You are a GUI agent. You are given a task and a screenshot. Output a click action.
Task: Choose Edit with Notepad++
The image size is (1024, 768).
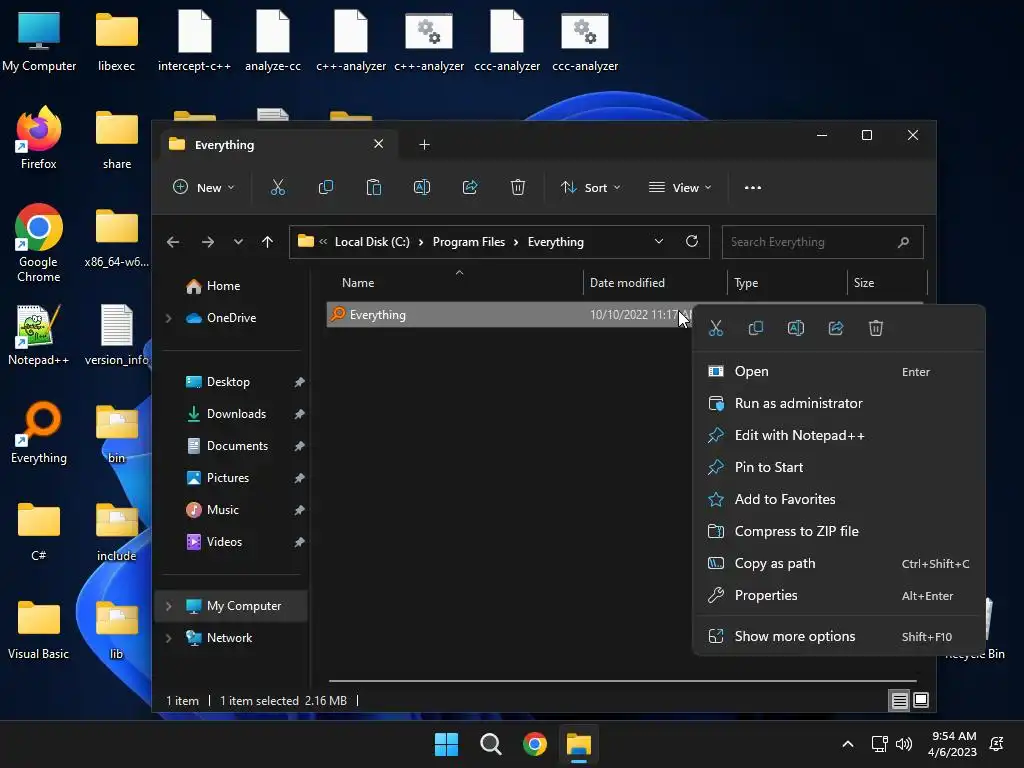(x=839, y=436)
